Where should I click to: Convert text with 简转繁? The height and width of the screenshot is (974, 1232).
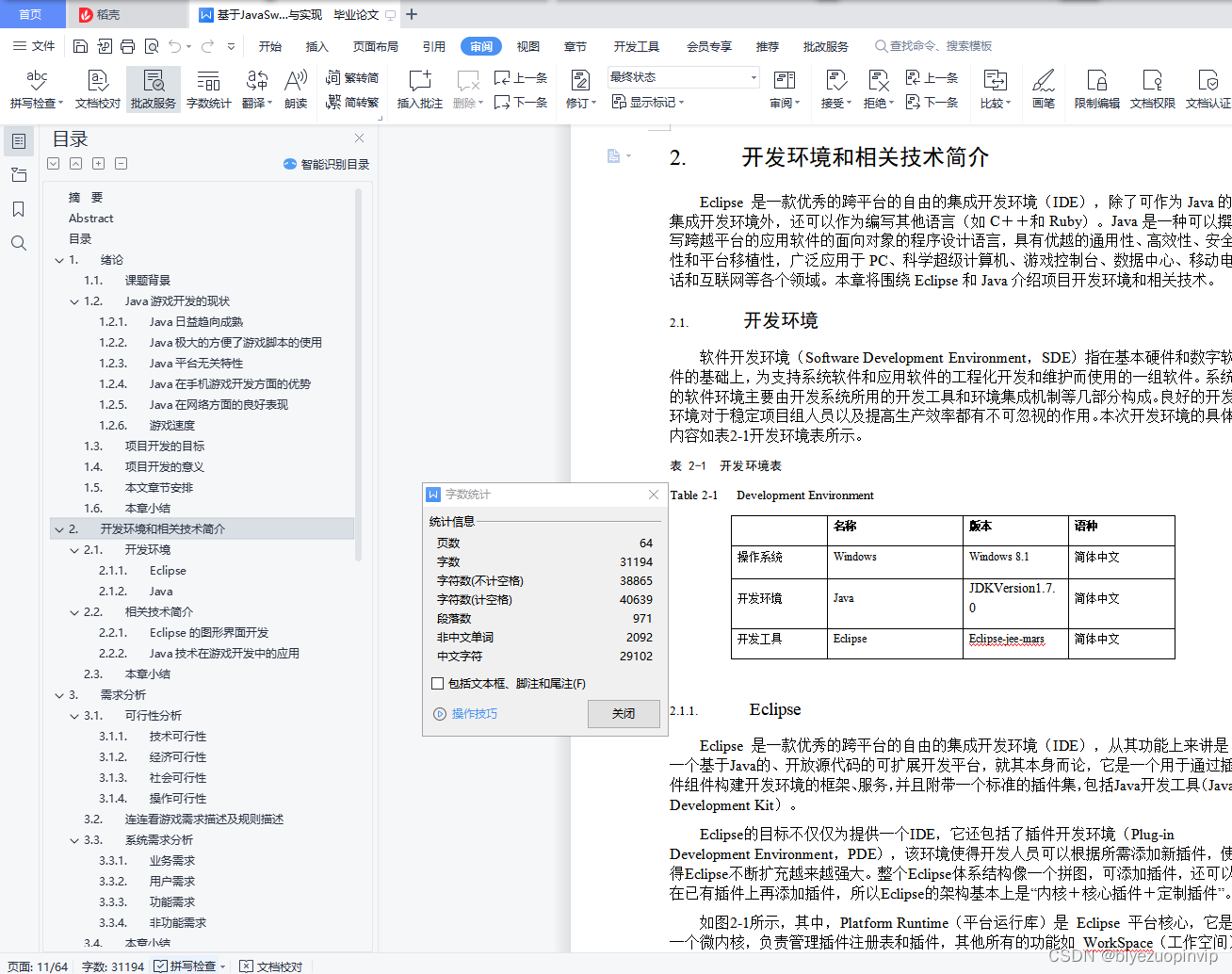[352, 102]
